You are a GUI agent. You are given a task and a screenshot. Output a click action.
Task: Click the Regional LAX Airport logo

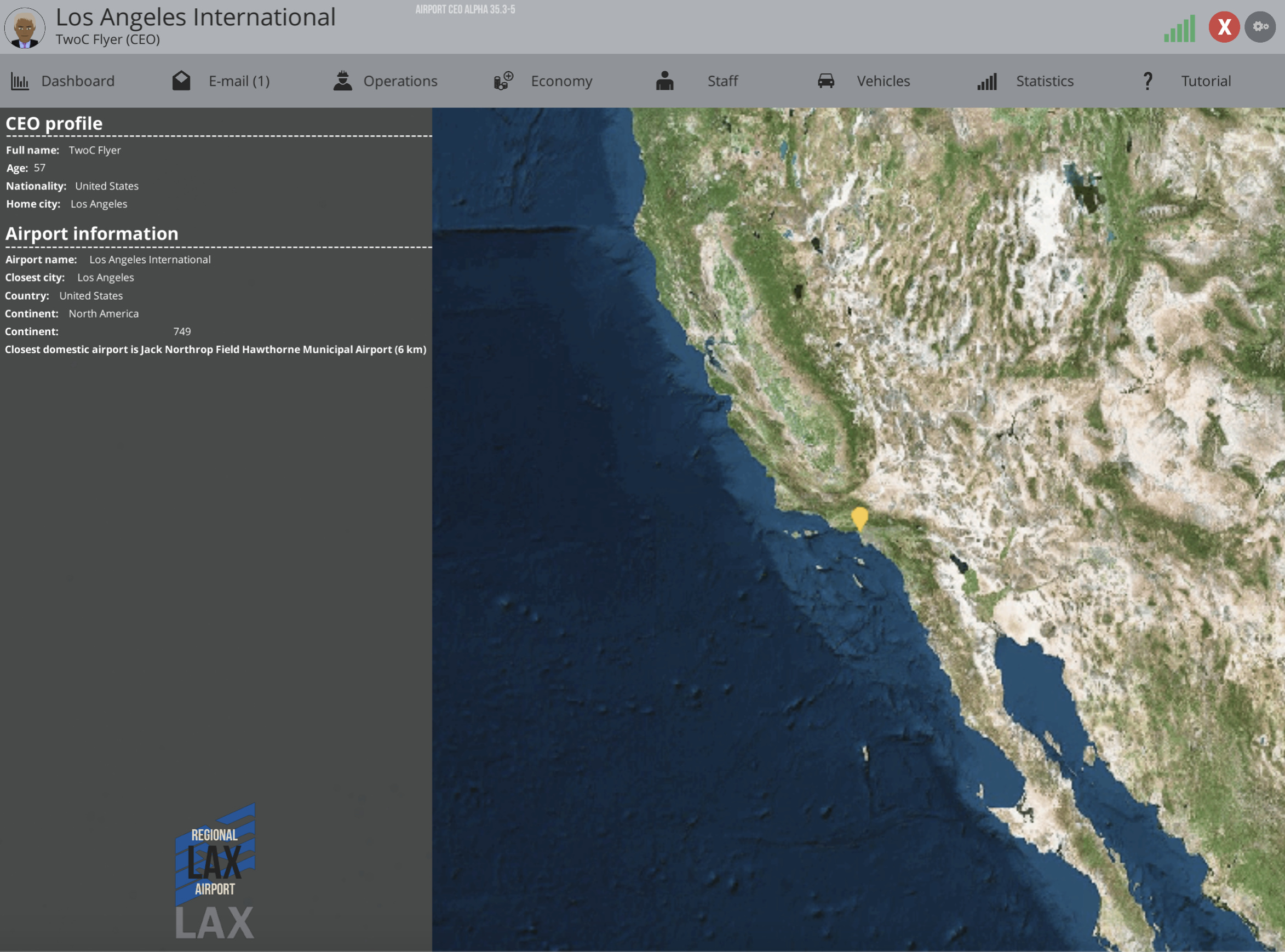pyautogui.click(x=215, y=854)
